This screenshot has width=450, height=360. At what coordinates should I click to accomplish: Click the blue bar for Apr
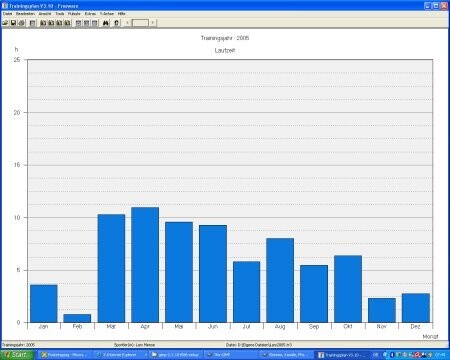tap(145, 265)
